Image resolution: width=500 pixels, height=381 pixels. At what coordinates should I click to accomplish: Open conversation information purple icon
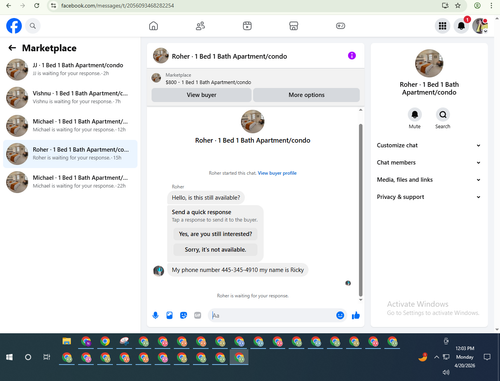click(352, 56)
